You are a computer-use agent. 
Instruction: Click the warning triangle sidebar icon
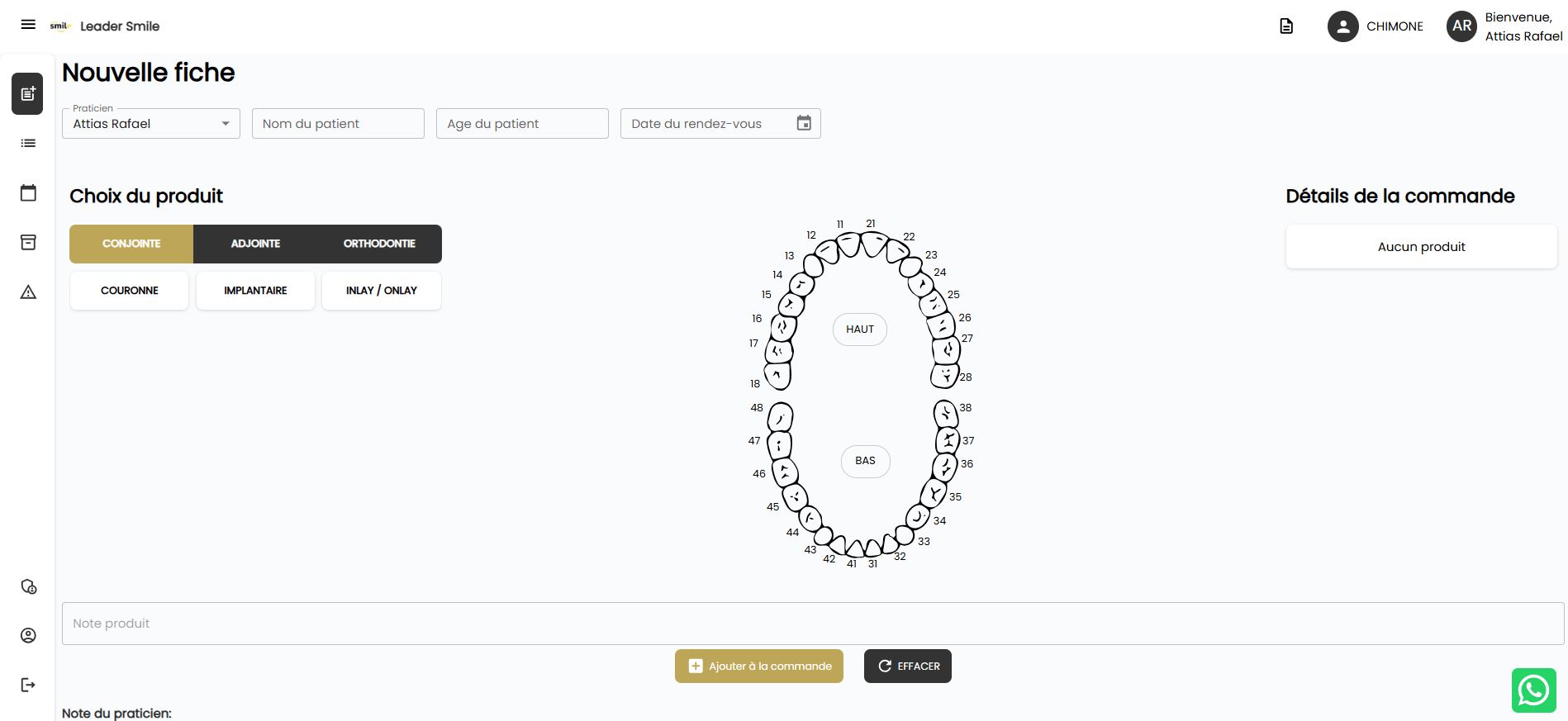coord(28,292)
